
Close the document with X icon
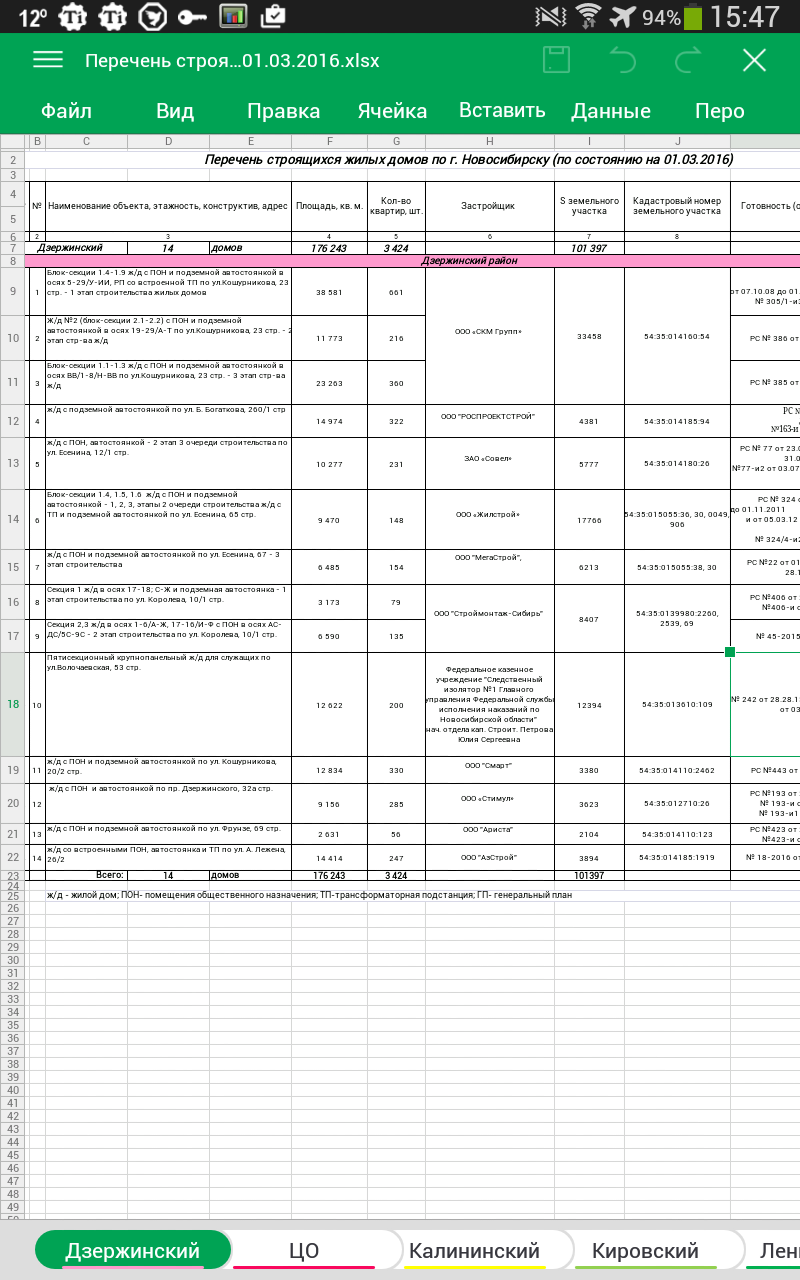(x=754, y=60)
